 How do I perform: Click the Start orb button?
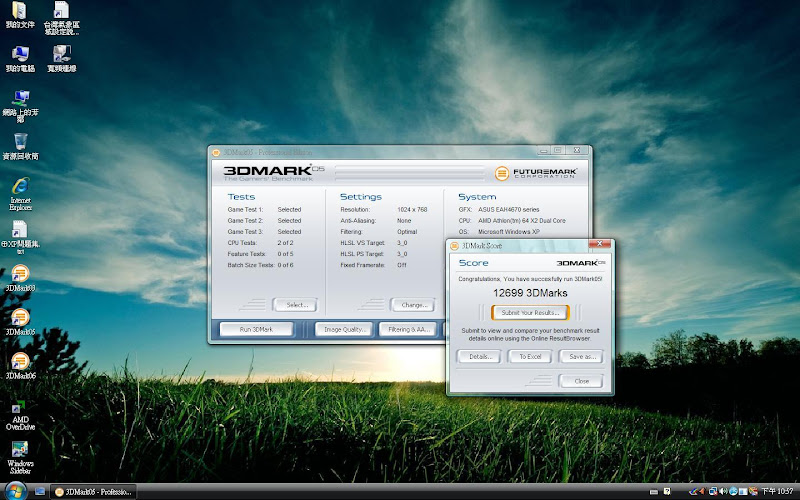point(16,491)
